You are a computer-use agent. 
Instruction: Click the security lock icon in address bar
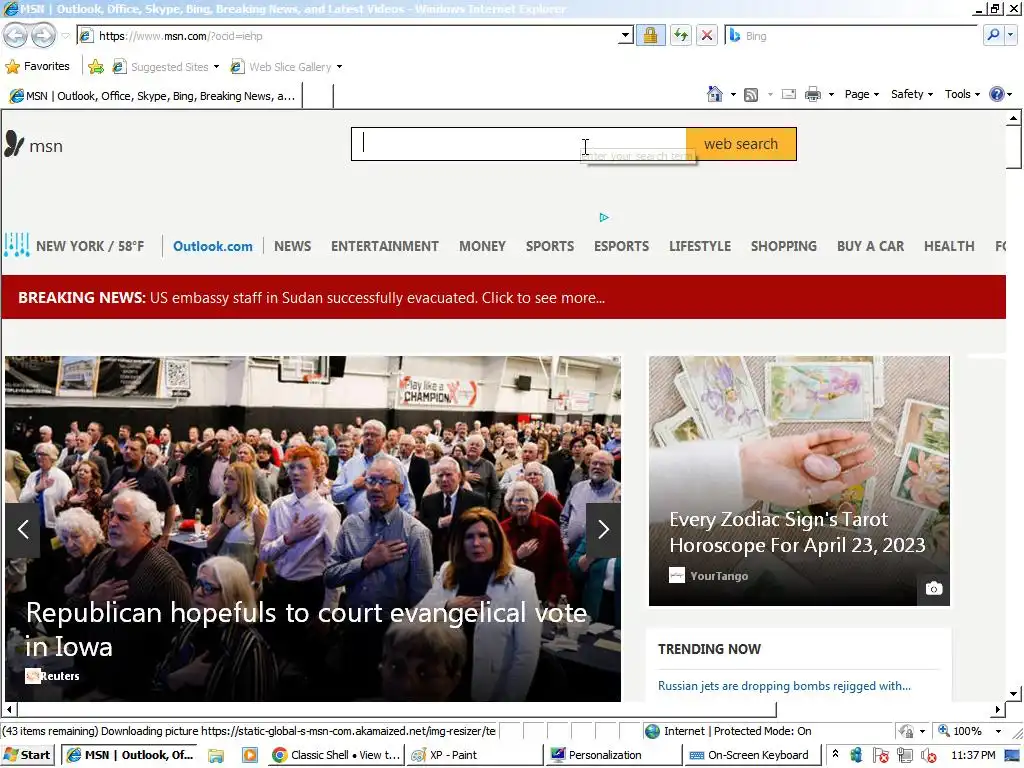tap(650, 35)
